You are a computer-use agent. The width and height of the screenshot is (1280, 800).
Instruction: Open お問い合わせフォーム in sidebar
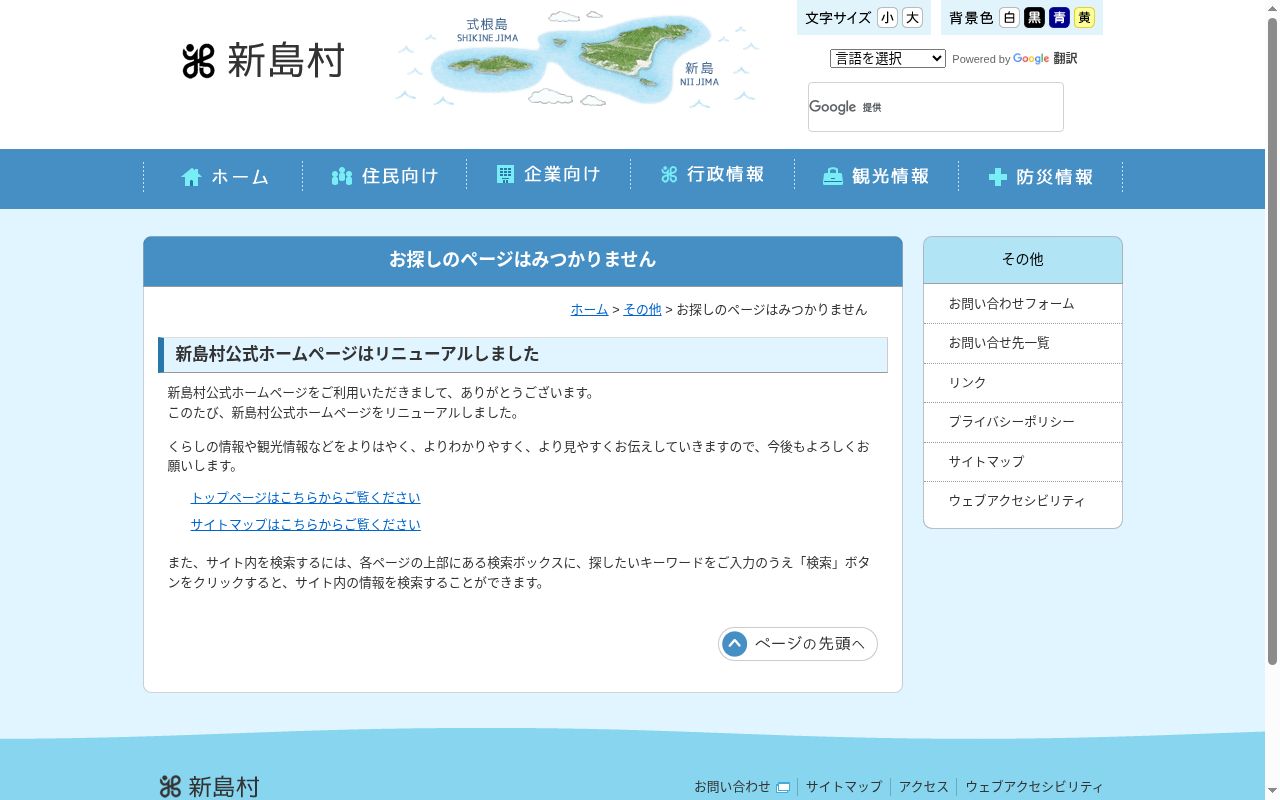tap(1023, 304)
